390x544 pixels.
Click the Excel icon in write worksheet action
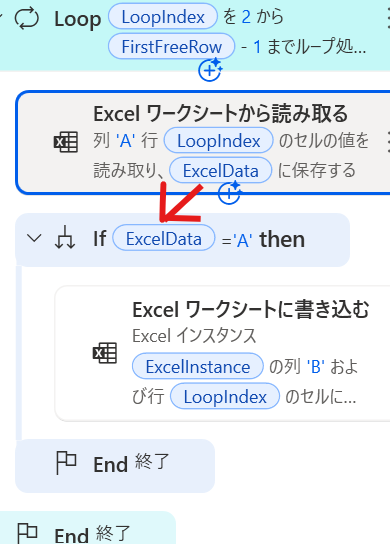[105, 353]
